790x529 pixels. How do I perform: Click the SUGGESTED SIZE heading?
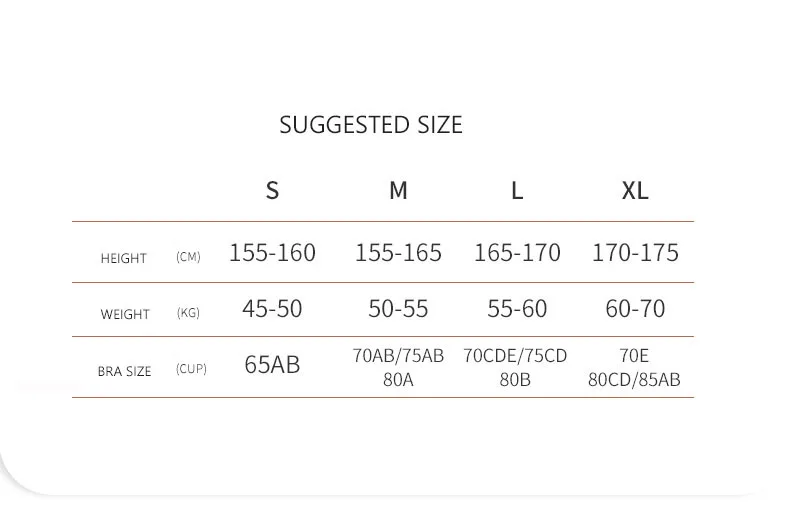[x=371, y=125]
